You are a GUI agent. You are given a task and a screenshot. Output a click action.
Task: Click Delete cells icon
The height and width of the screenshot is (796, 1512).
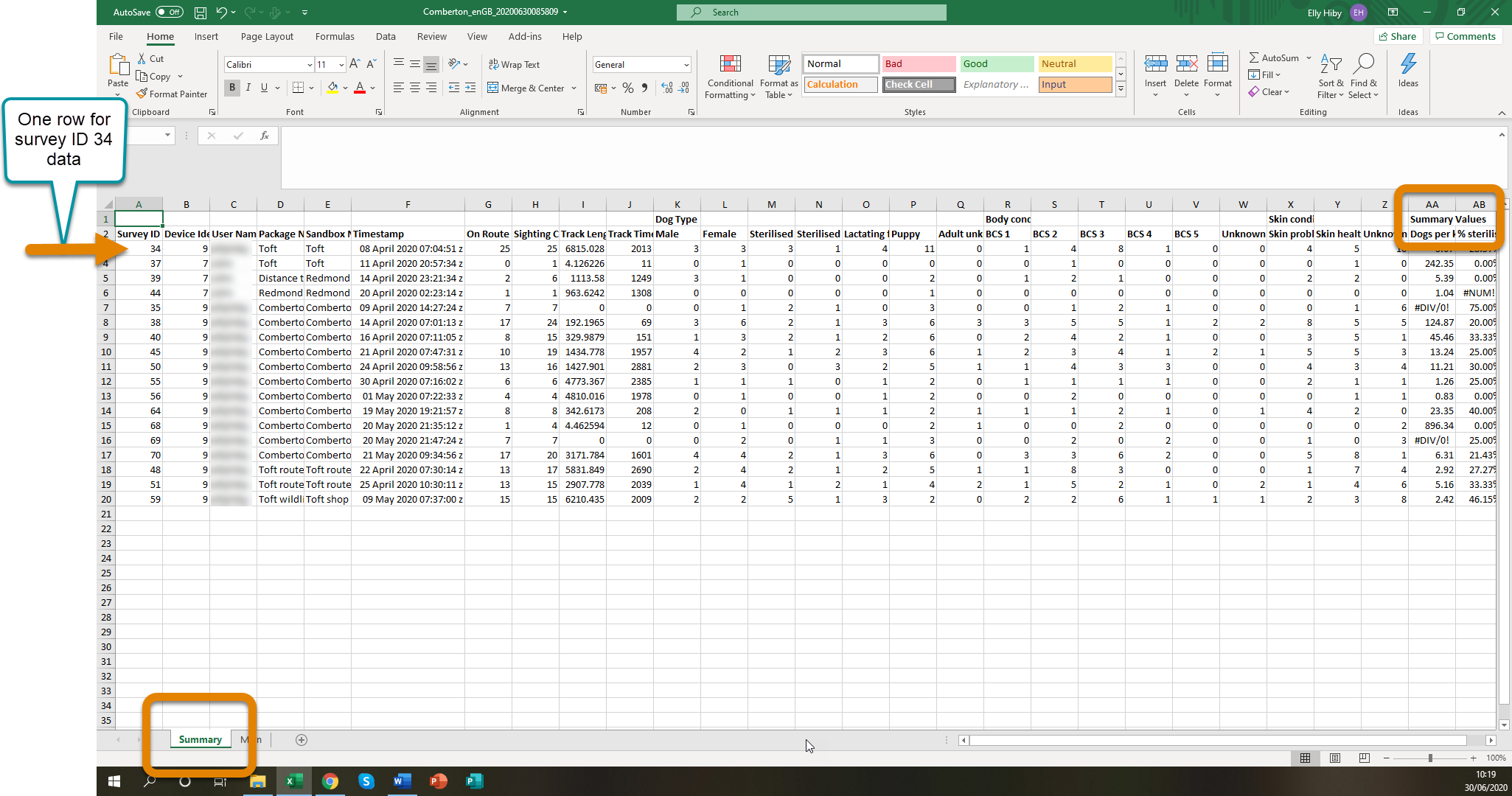click(x=1186, y=64)
